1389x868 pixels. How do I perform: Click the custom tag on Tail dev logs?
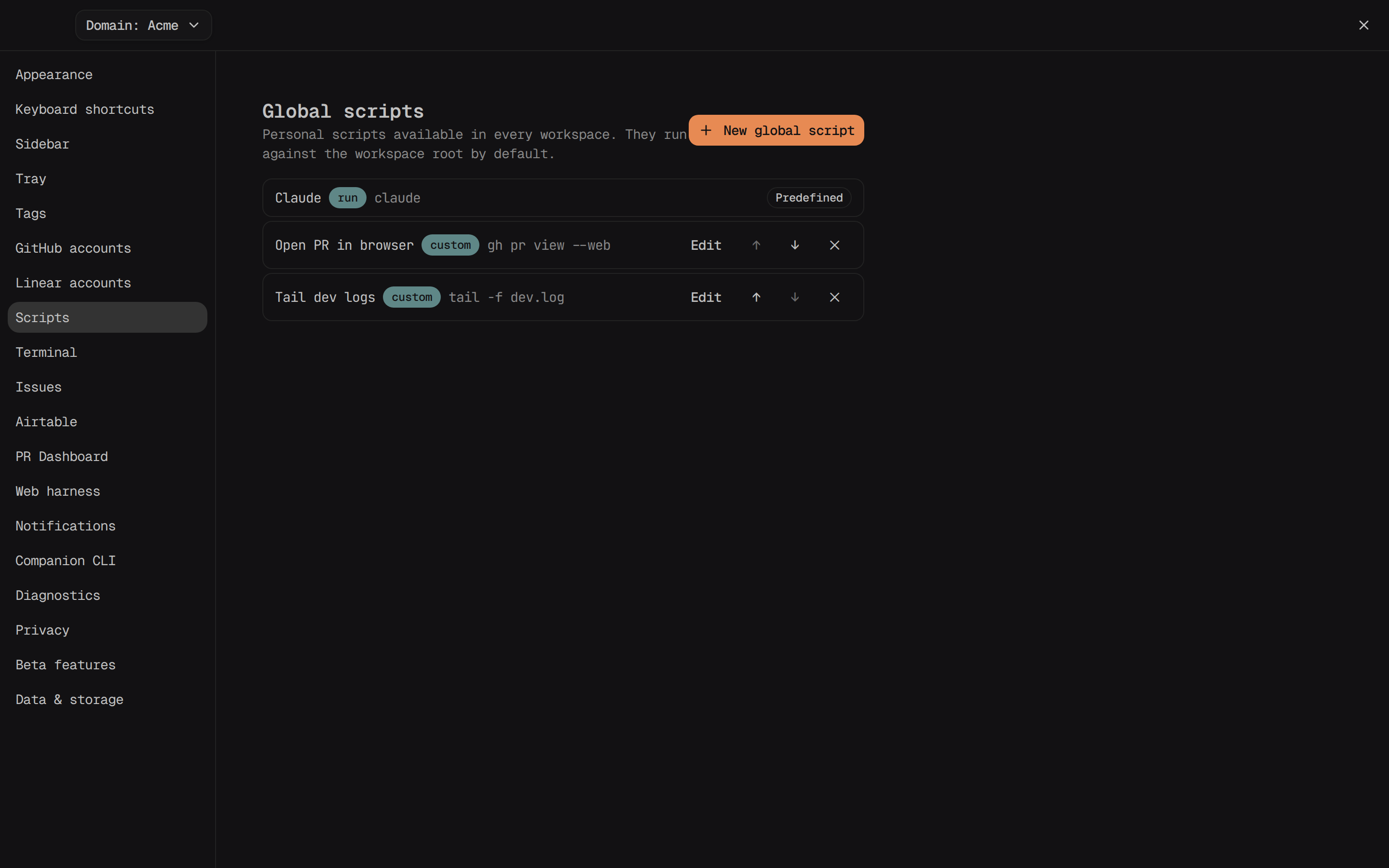point(411,298)
